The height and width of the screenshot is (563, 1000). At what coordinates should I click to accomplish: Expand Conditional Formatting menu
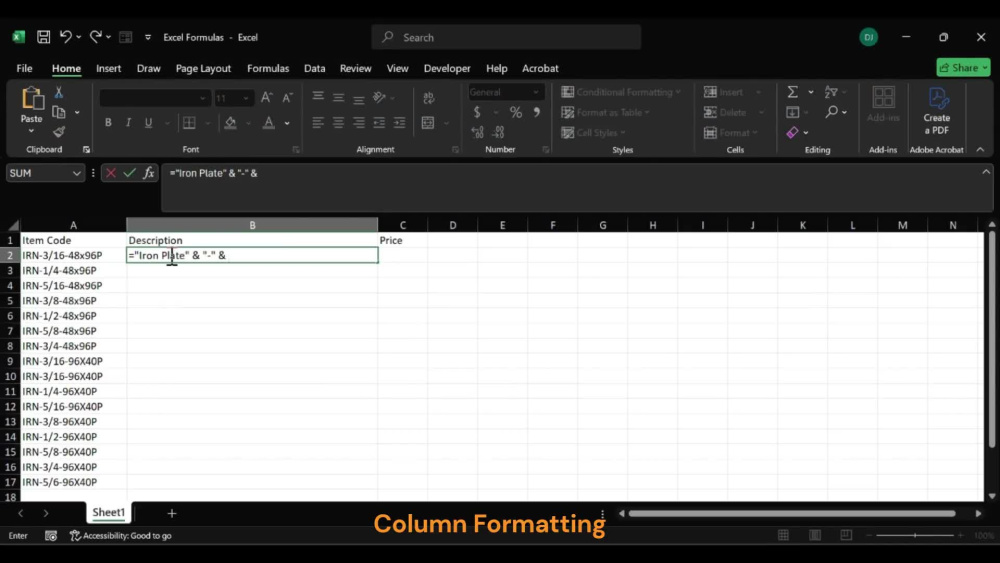click(x=621, y=92)
